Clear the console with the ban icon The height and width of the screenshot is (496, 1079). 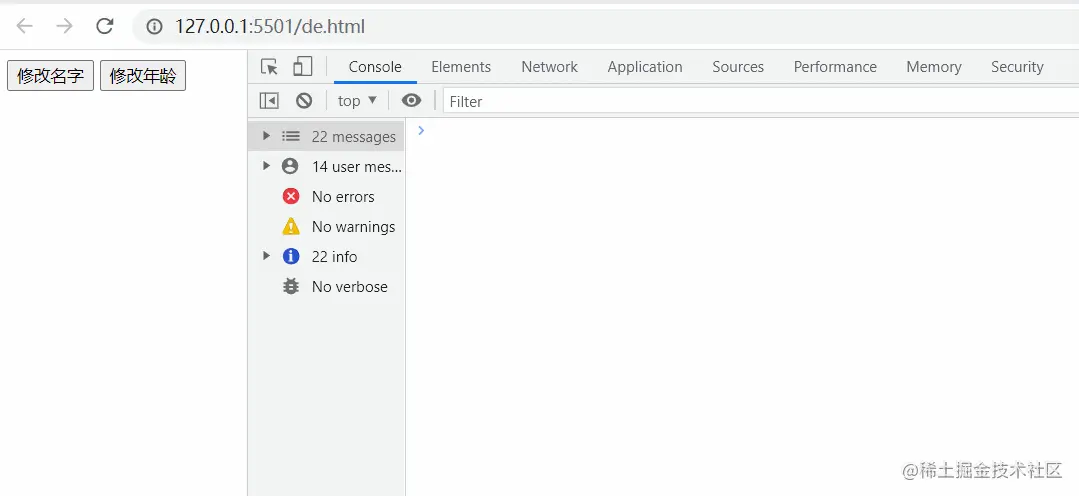304,101
